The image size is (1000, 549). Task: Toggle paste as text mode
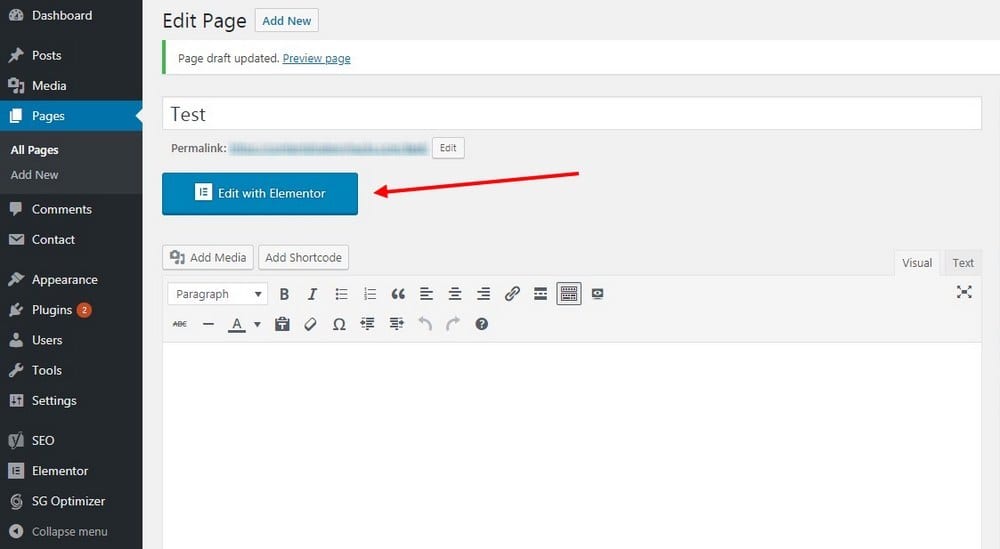tap(282, 324)
